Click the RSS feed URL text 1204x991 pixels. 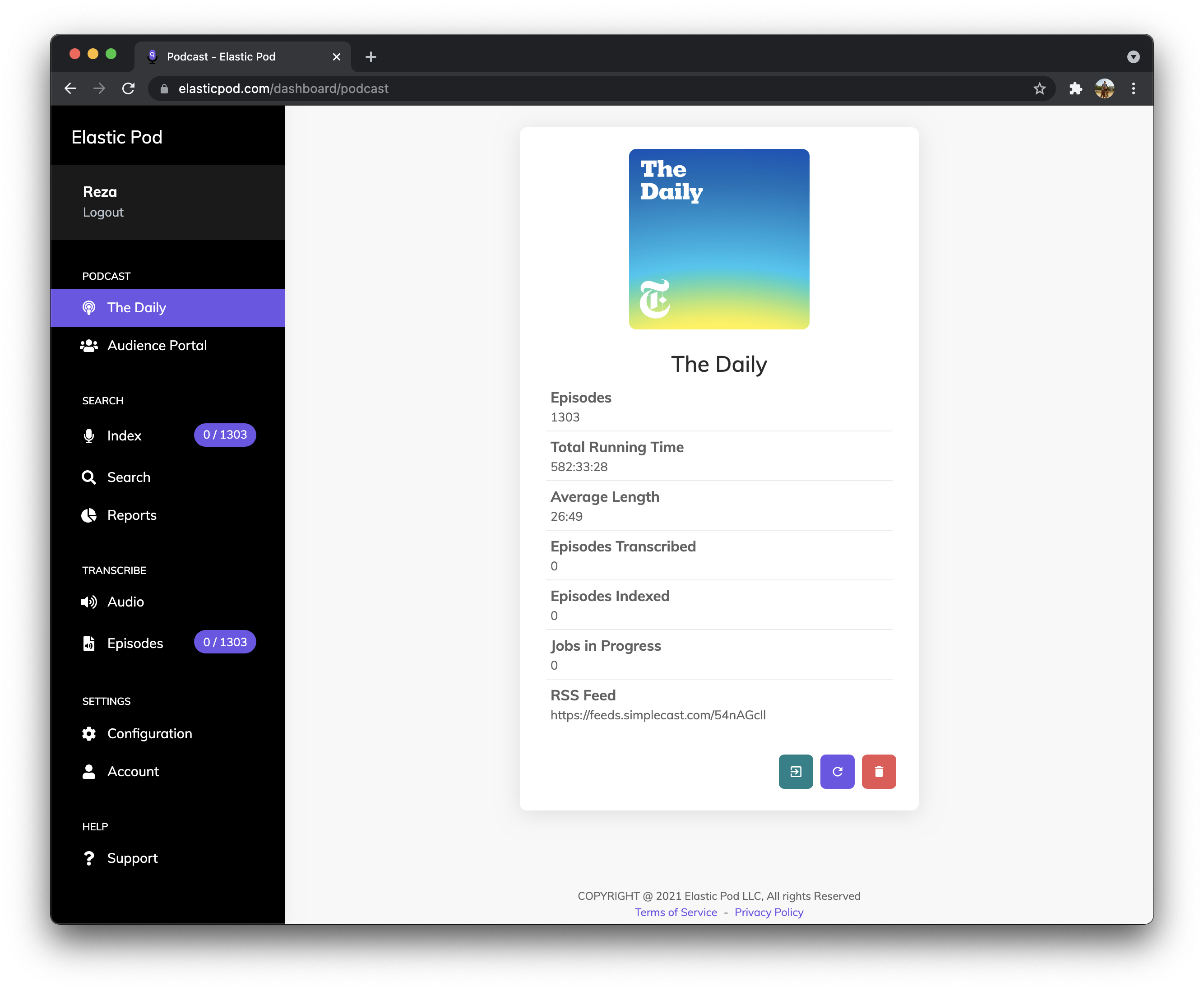click(658, 715)
